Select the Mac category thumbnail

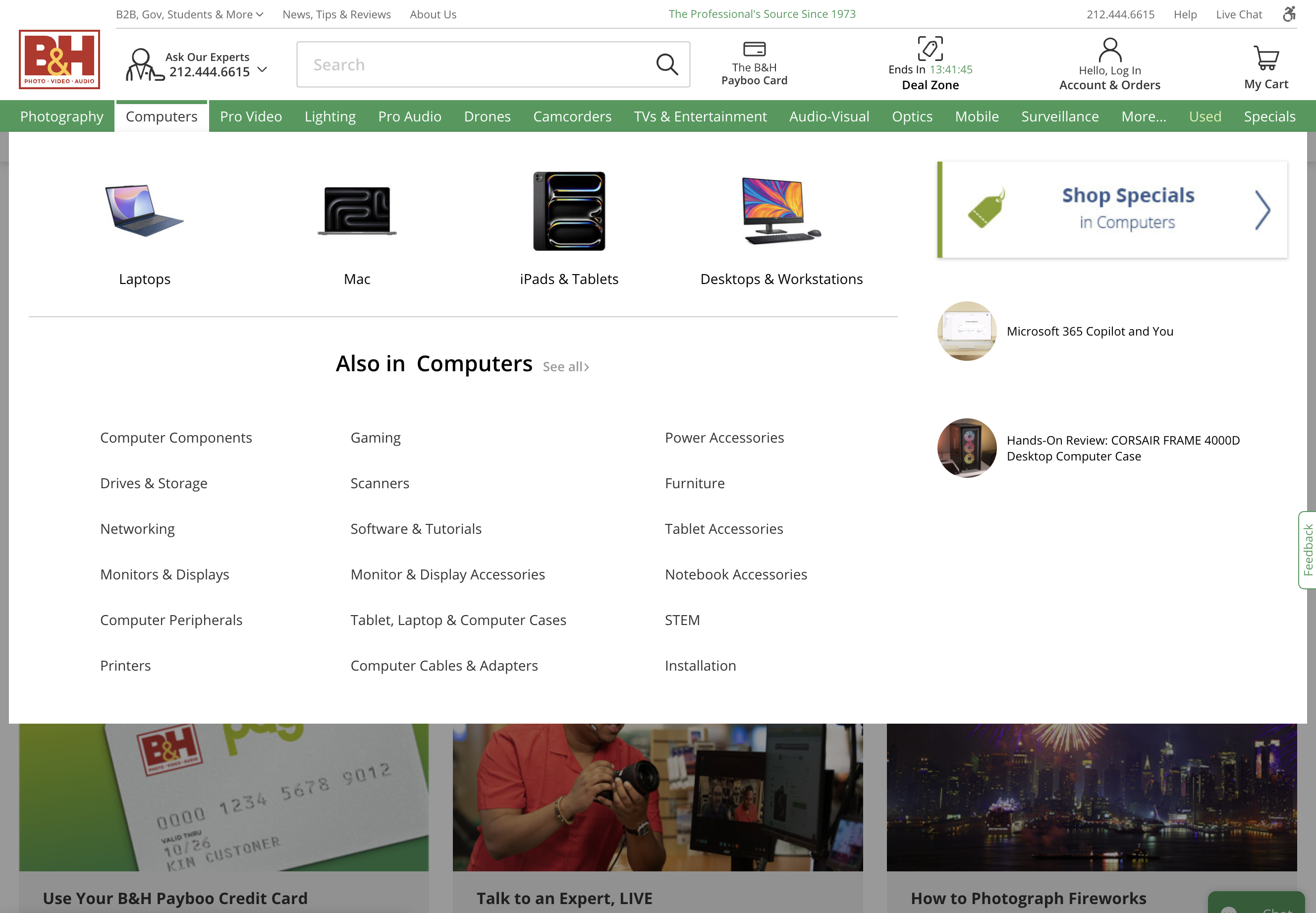(357, 211)
